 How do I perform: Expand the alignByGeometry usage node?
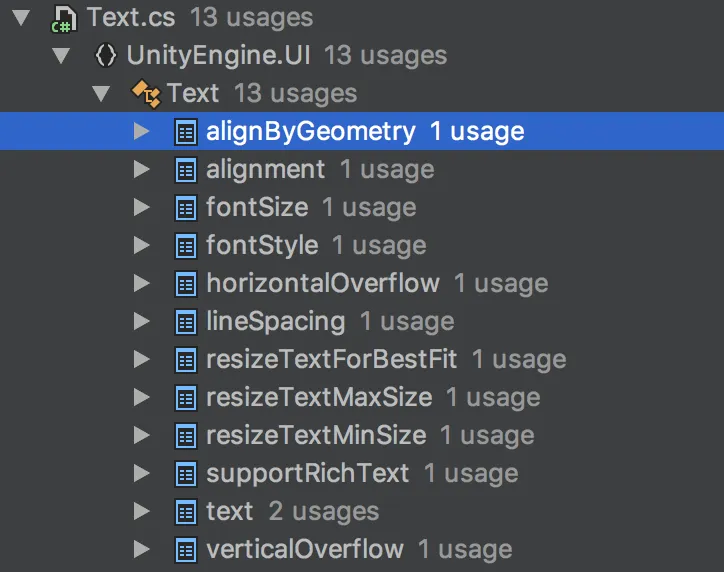pyautogui.click(x=141, y=132)
